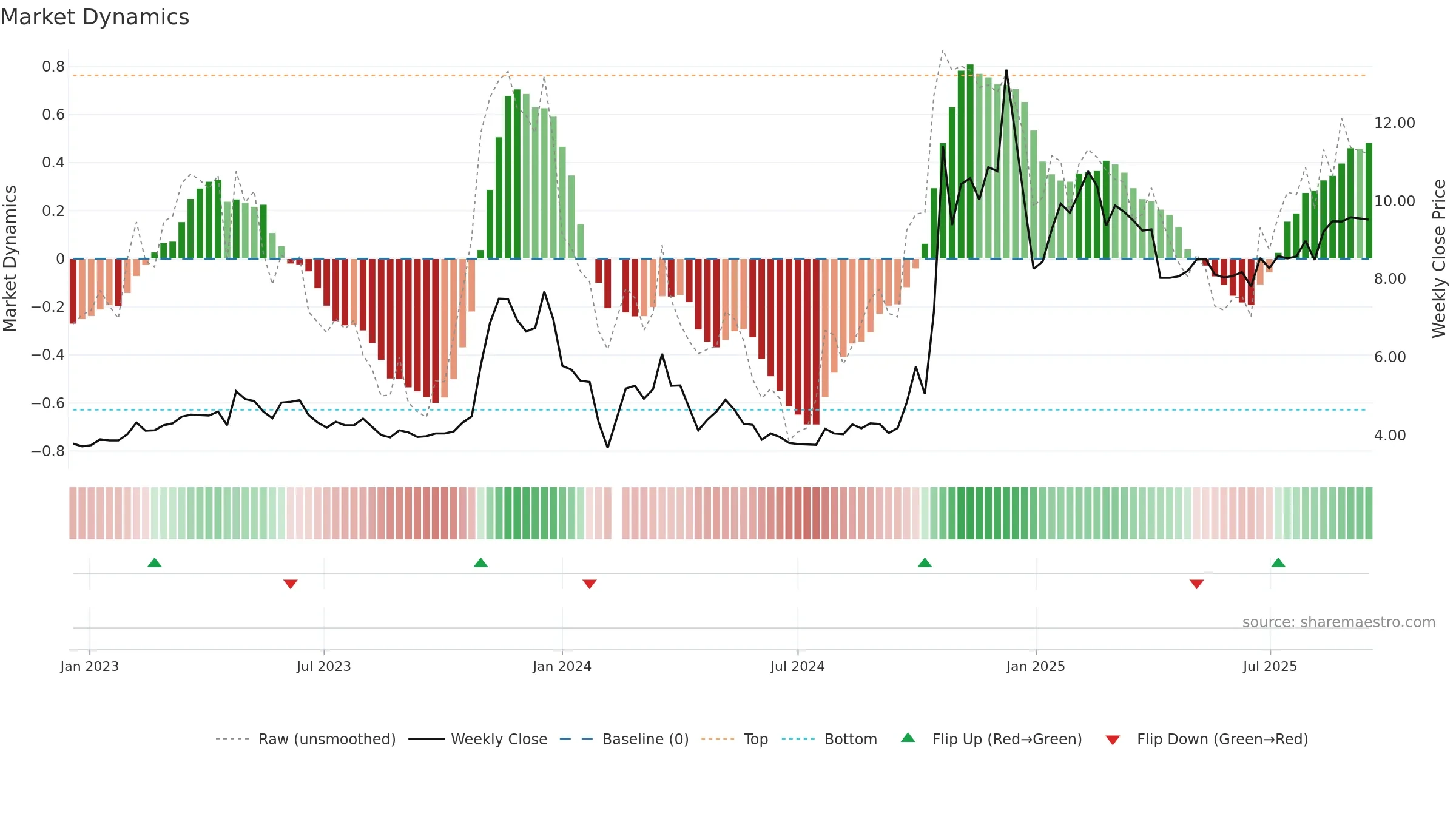Toggle the Raw (unsmoothed) legend entry
This screenshot has height=819, width=1456.
(306, 739)
